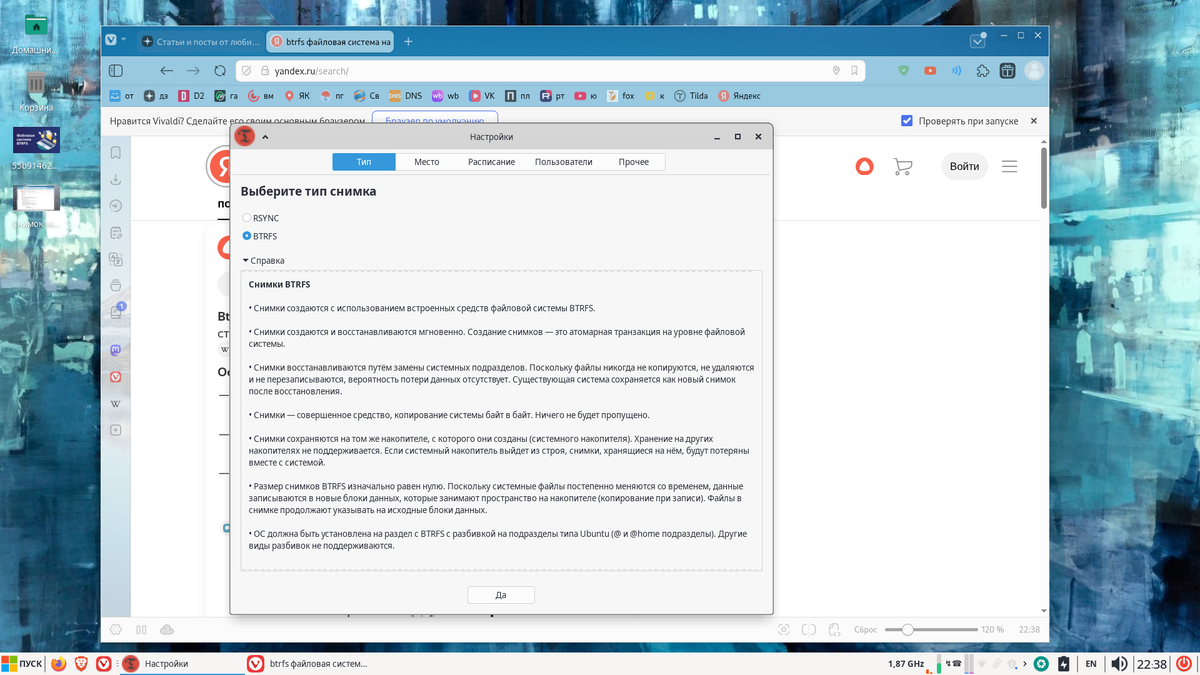
Task: Click green shield extension icon
Action: 904,71
